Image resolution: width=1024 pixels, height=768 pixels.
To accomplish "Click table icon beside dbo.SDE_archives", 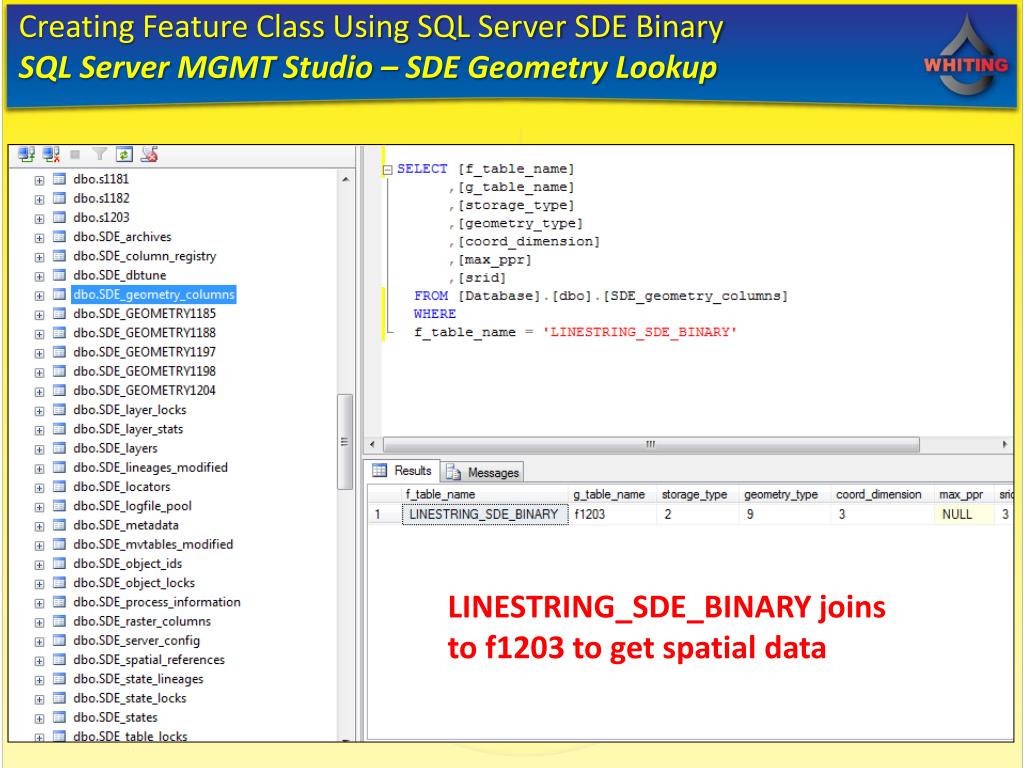I will [59, 236].
